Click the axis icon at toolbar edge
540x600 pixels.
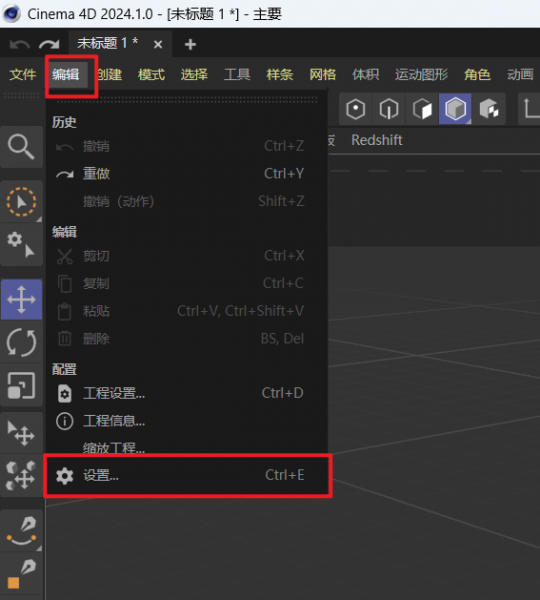[531, 109]
